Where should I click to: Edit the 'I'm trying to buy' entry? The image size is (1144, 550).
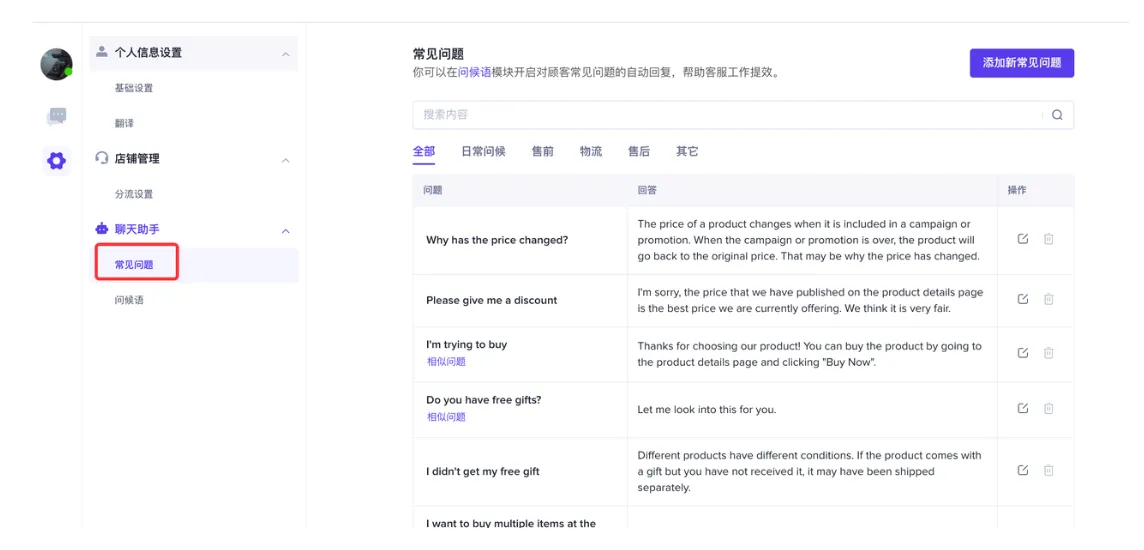pyautogui.click(x=1023, y=353)
